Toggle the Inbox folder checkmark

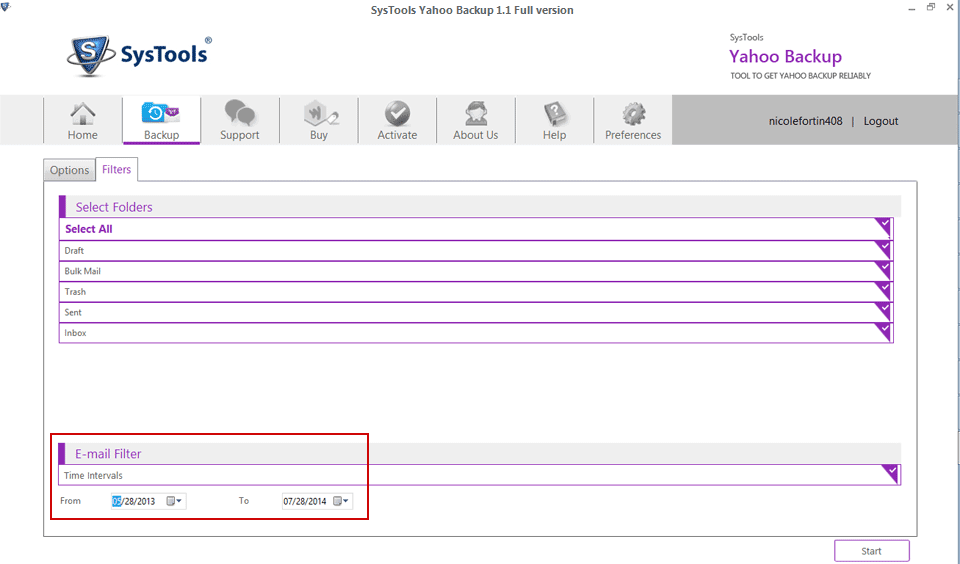pyautogui.click(x=883, y=331)
